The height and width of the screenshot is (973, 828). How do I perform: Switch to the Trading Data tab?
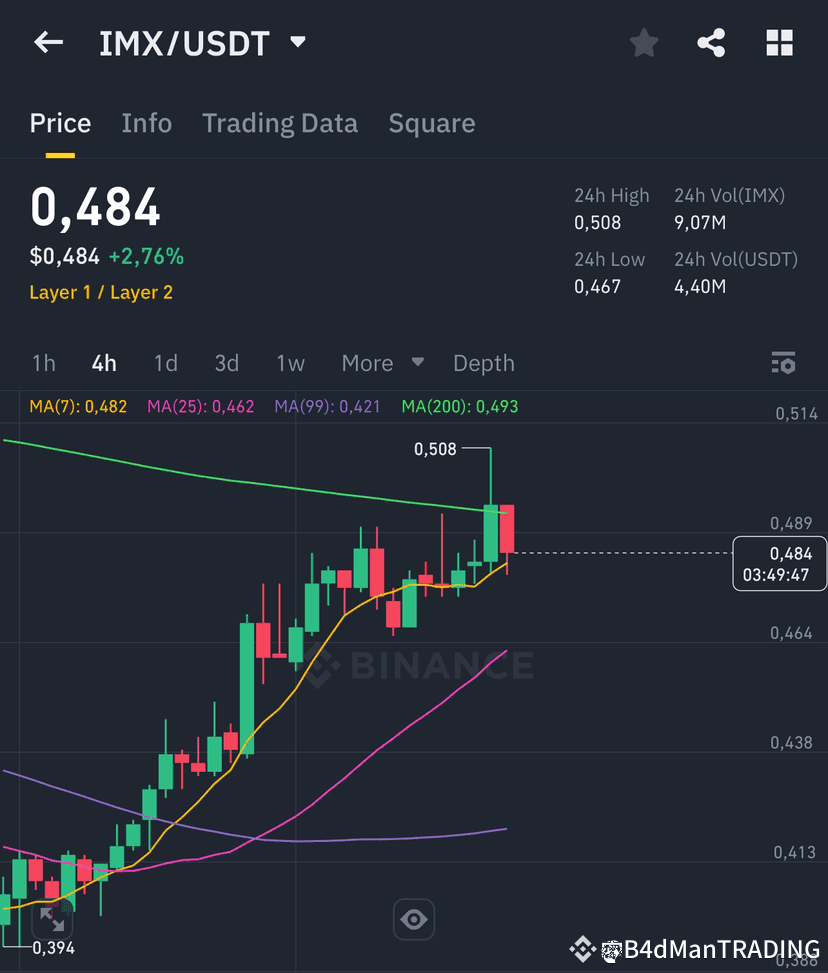[x=280, y=122]
